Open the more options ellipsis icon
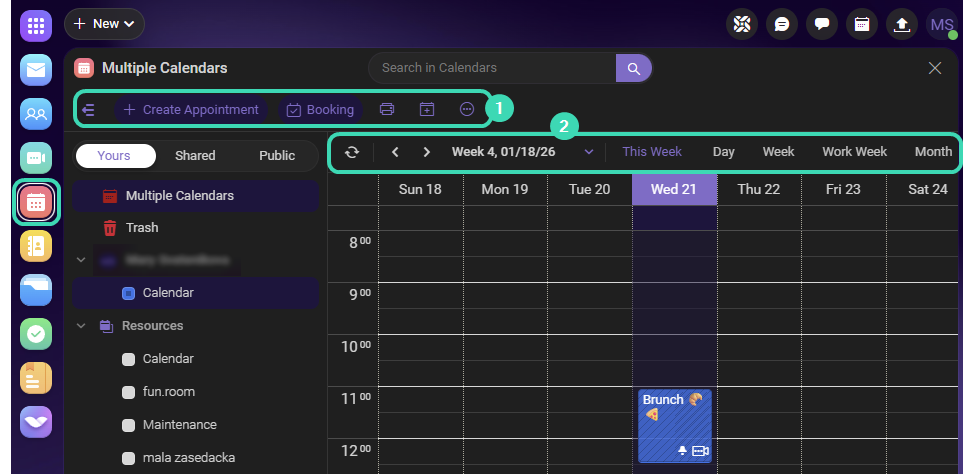The height and width of the screenshot is (474, 975). pyautogui.click(x=466, y=109)
